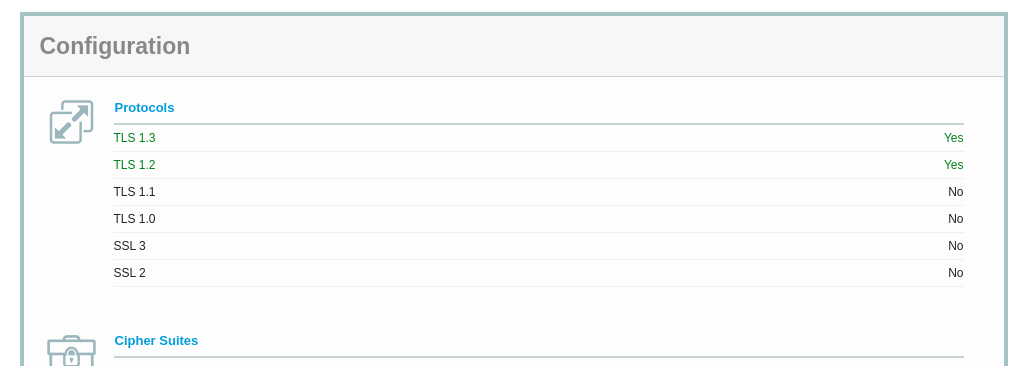Select the TLS 1.0 protocol label

(134, 219)
